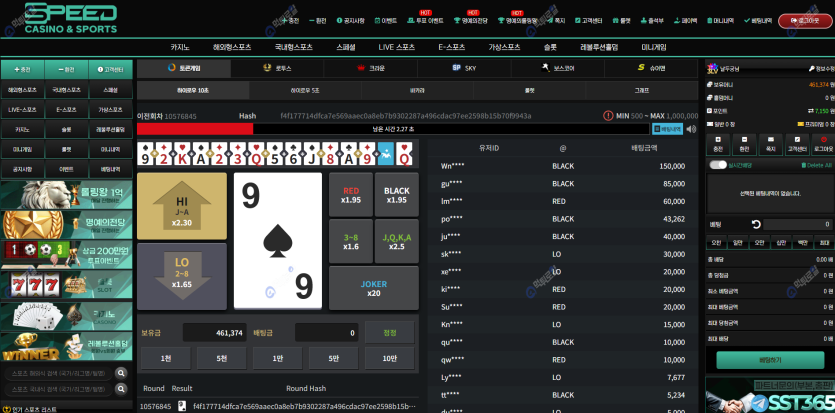Click the points exchange arrows icon
The height and width of the screenshot is (413, 835).
(810, 111)
